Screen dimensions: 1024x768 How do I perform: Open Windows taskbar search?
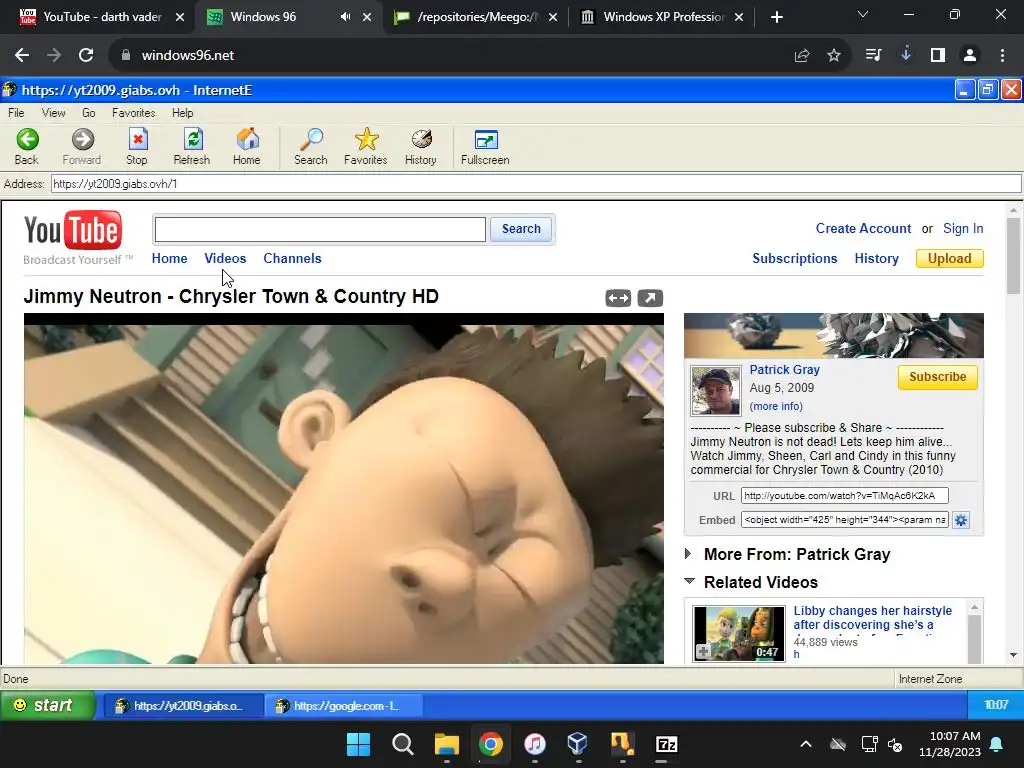point(403,744)
